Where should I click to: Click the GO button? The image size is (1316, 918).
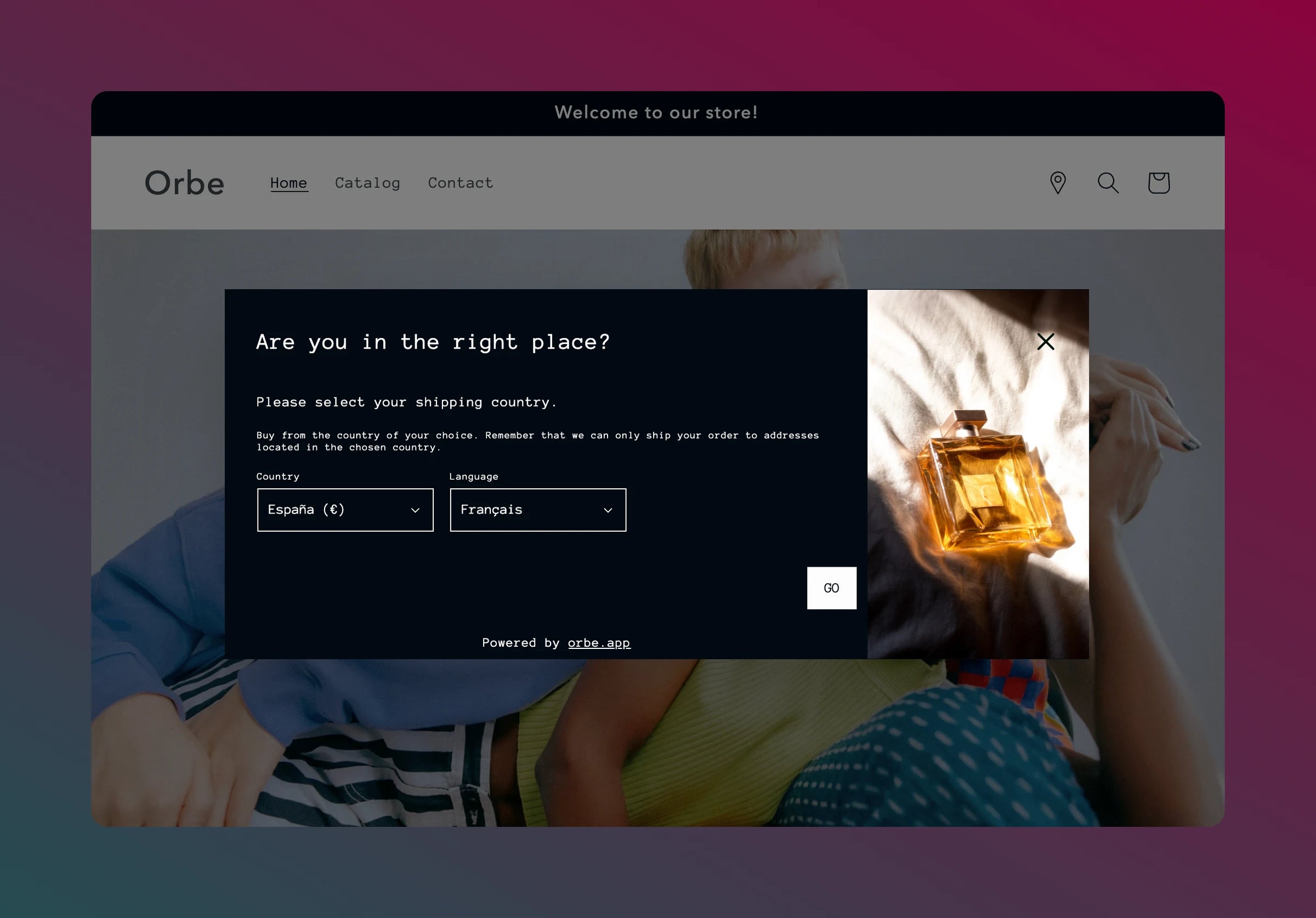point(831,588)
